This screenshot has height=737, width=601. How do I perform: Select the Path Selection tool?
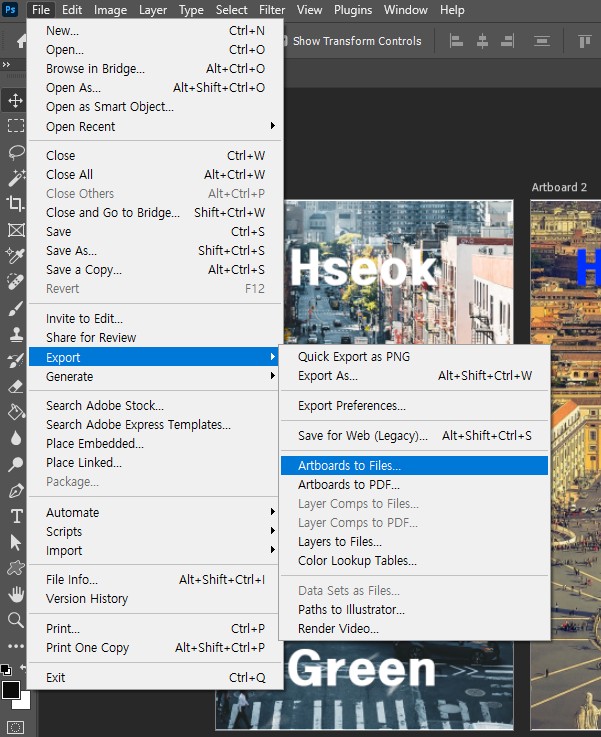click(x=16, y=542)
